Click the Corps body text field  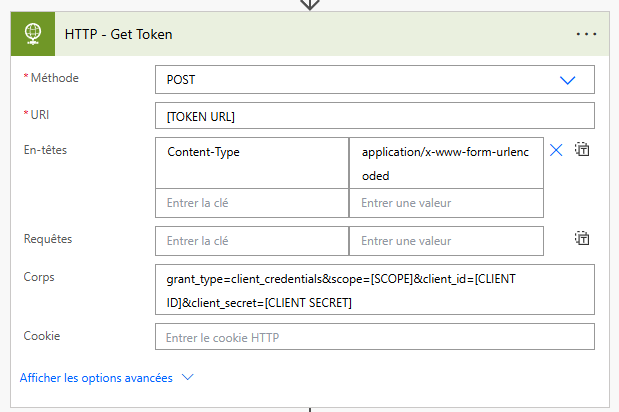pyautogui.click(x=374, y=290)
